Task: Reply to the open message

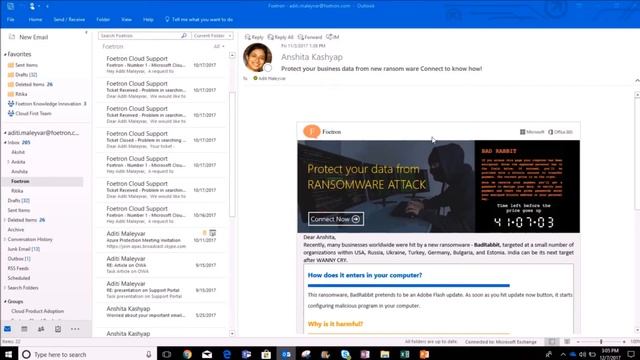Action: (x=254, y=37)
